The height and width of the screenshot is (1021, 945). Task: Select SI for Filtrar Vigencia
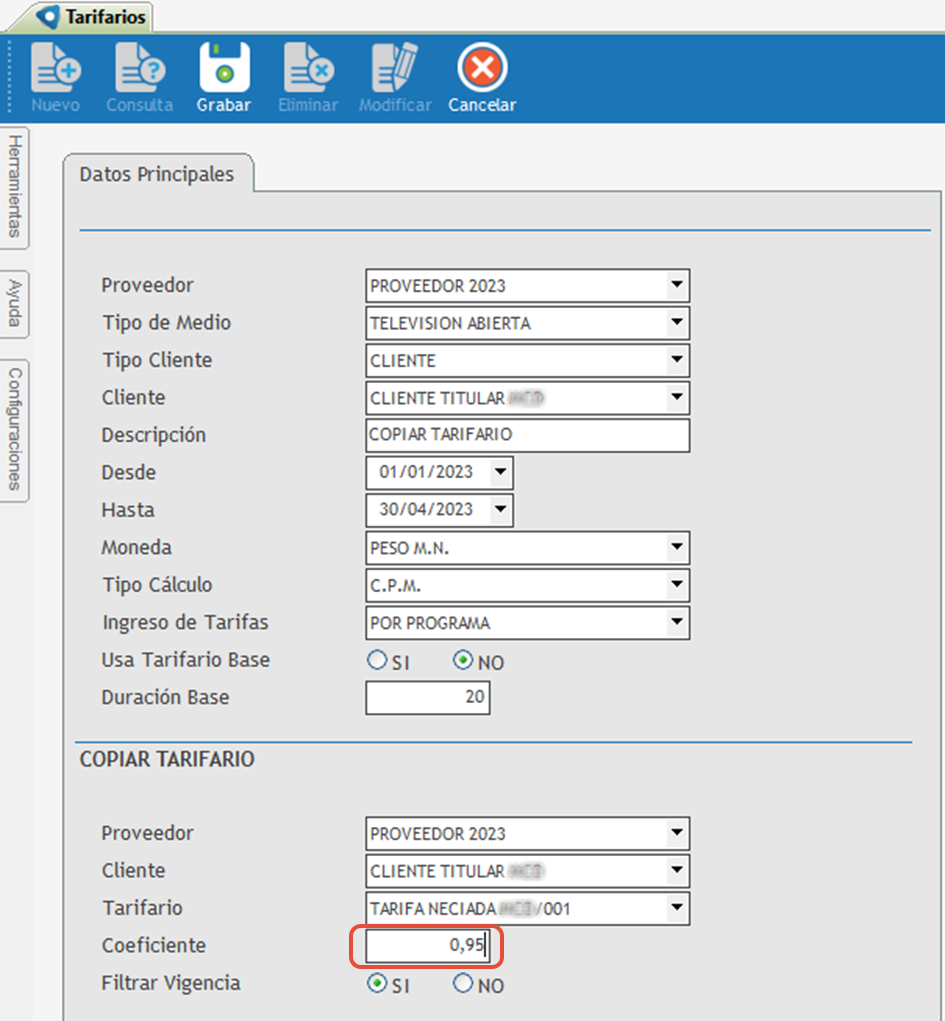pos(377,983)
